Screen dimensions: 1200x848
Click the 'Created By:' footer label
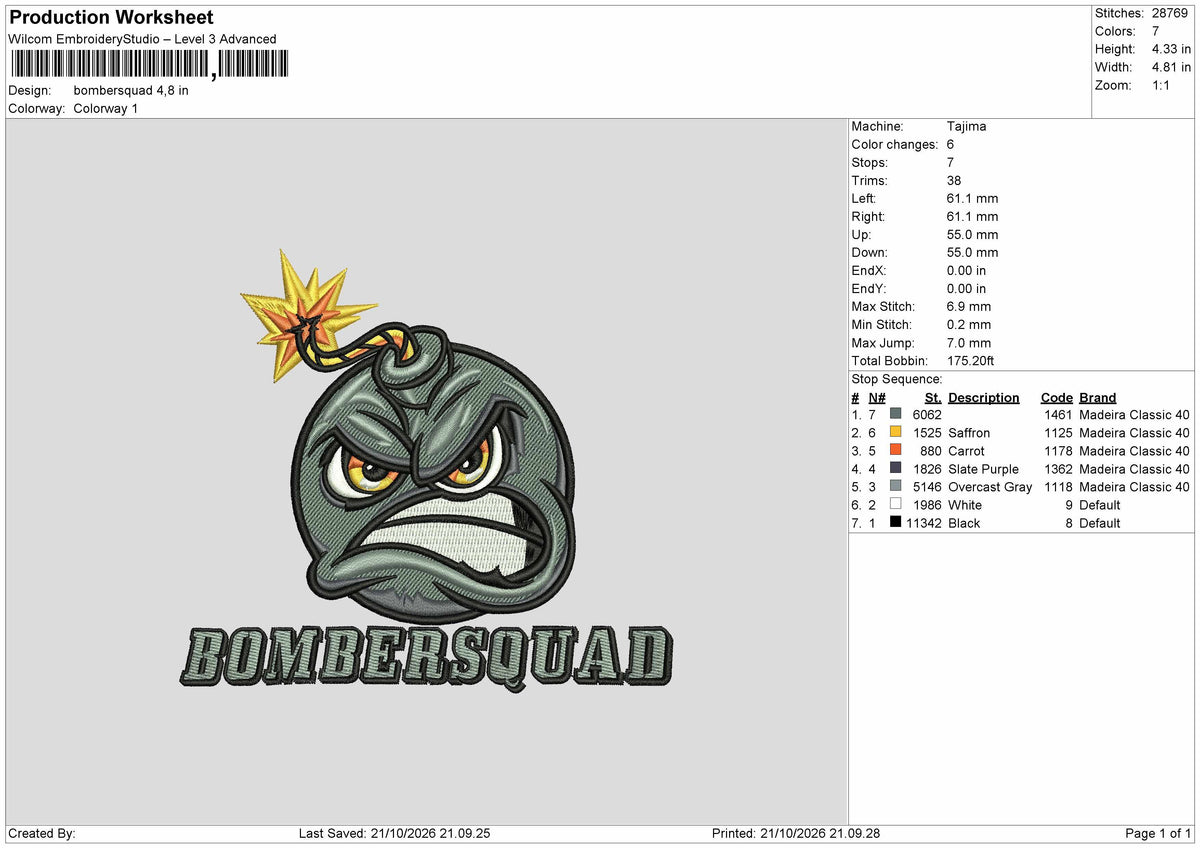42,833
